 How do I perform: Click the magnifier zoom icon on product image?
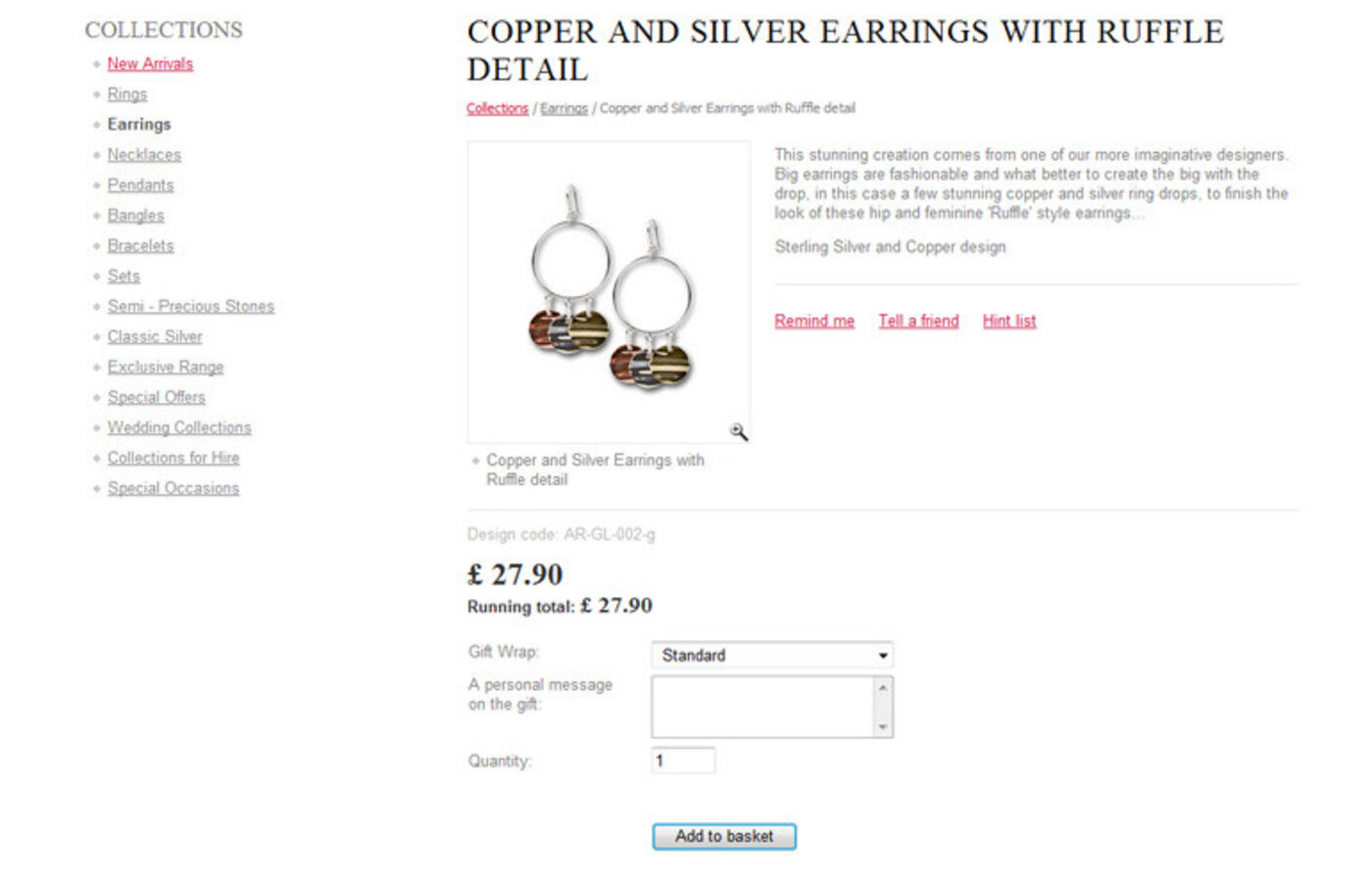click(739, 432)
